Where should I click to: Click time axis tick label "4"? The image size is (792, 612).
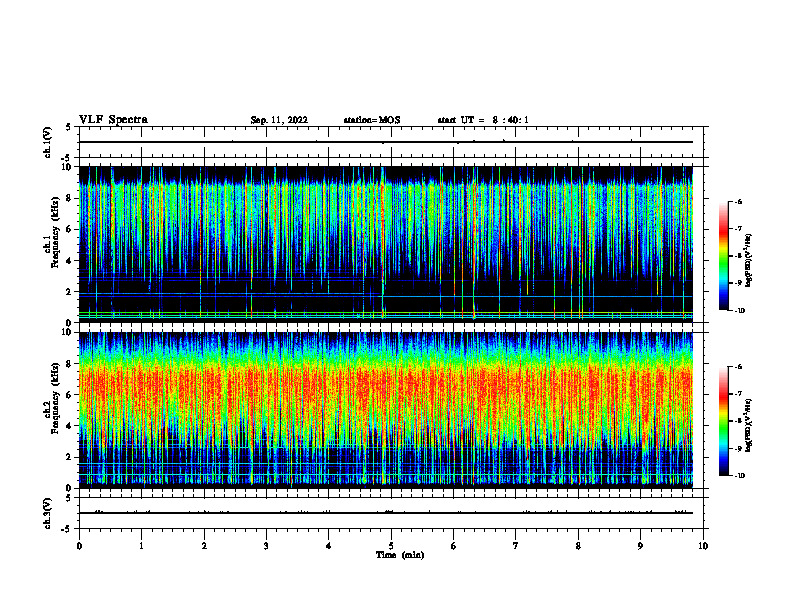coord(329,546)
